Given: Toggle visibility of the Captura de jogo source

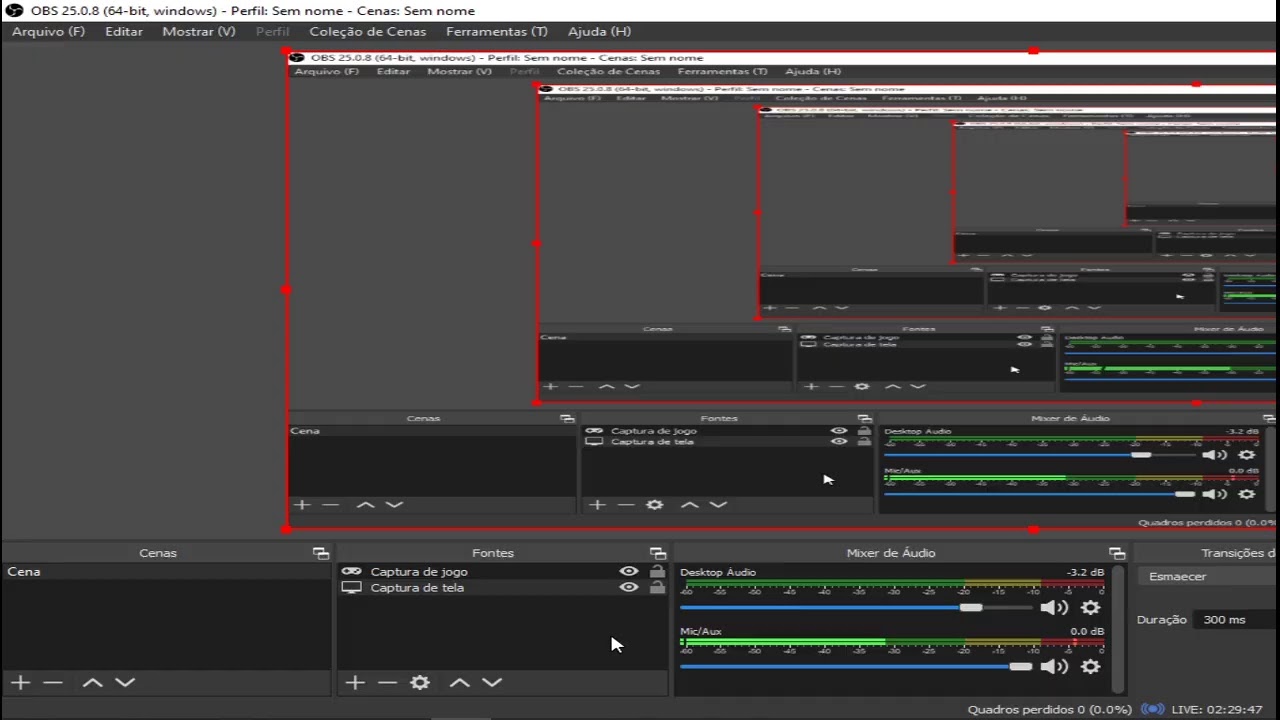Looking at the screenshot, I should (628, 572).
